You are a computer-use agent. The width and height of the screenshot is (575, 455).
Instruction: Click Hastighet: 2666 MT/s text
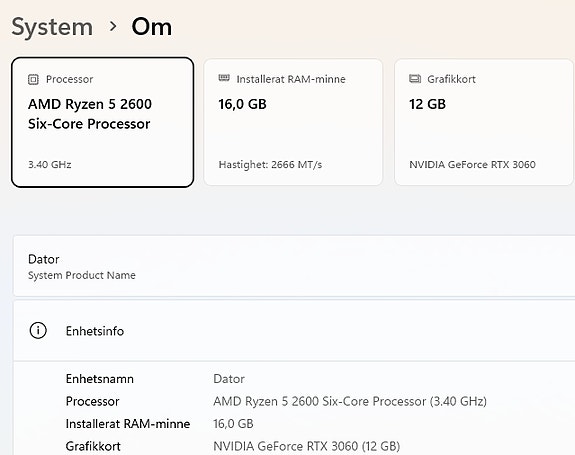tap(270, 165)
